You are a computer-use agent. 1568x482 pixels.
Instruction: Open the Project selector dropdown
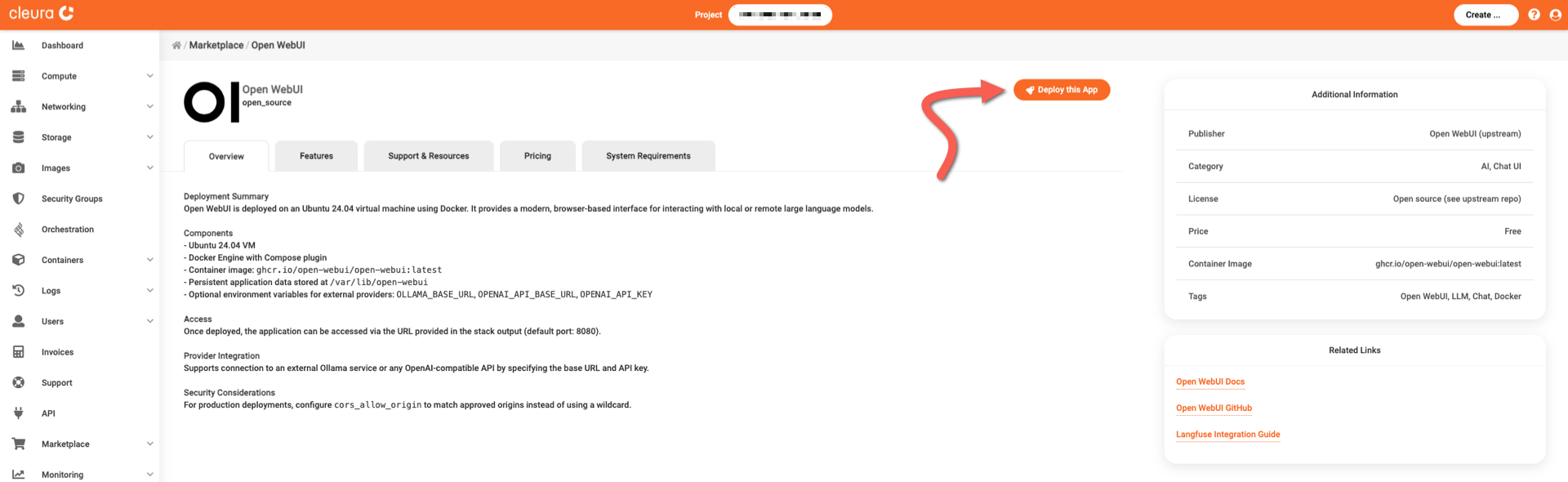[780, 15]
